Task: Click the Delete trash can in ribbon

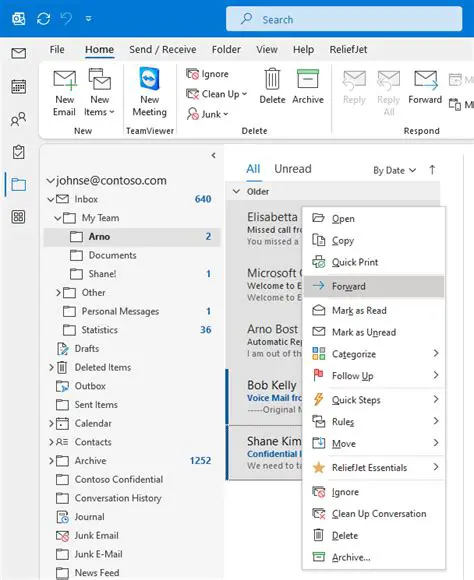Action: point(272,87)
